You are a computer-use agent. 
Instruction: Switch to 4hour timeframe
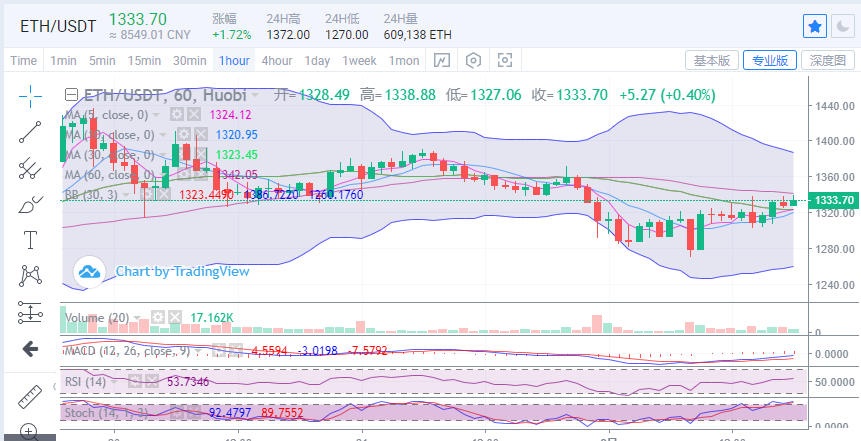[277, 60]
